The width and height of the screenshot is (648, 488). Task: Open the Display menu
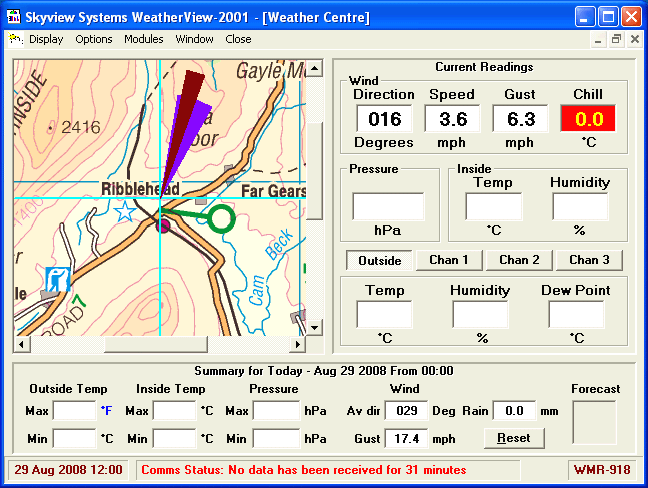coord(46,39)
